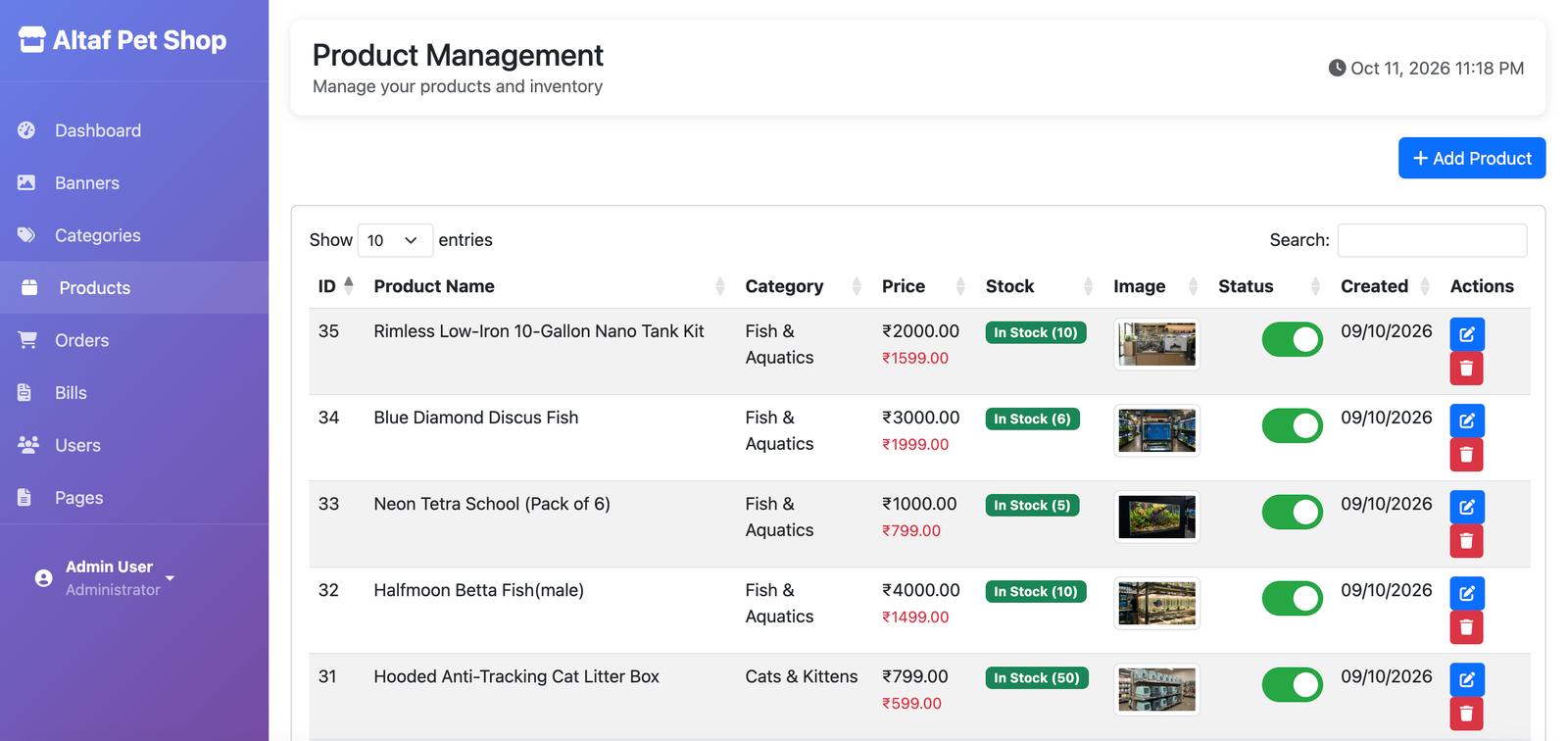Viewport: 1568px width, 741px height.
Task: Delete the Hooded Anti-Tracking Cat Litter Box
Action: point(1467,714)
